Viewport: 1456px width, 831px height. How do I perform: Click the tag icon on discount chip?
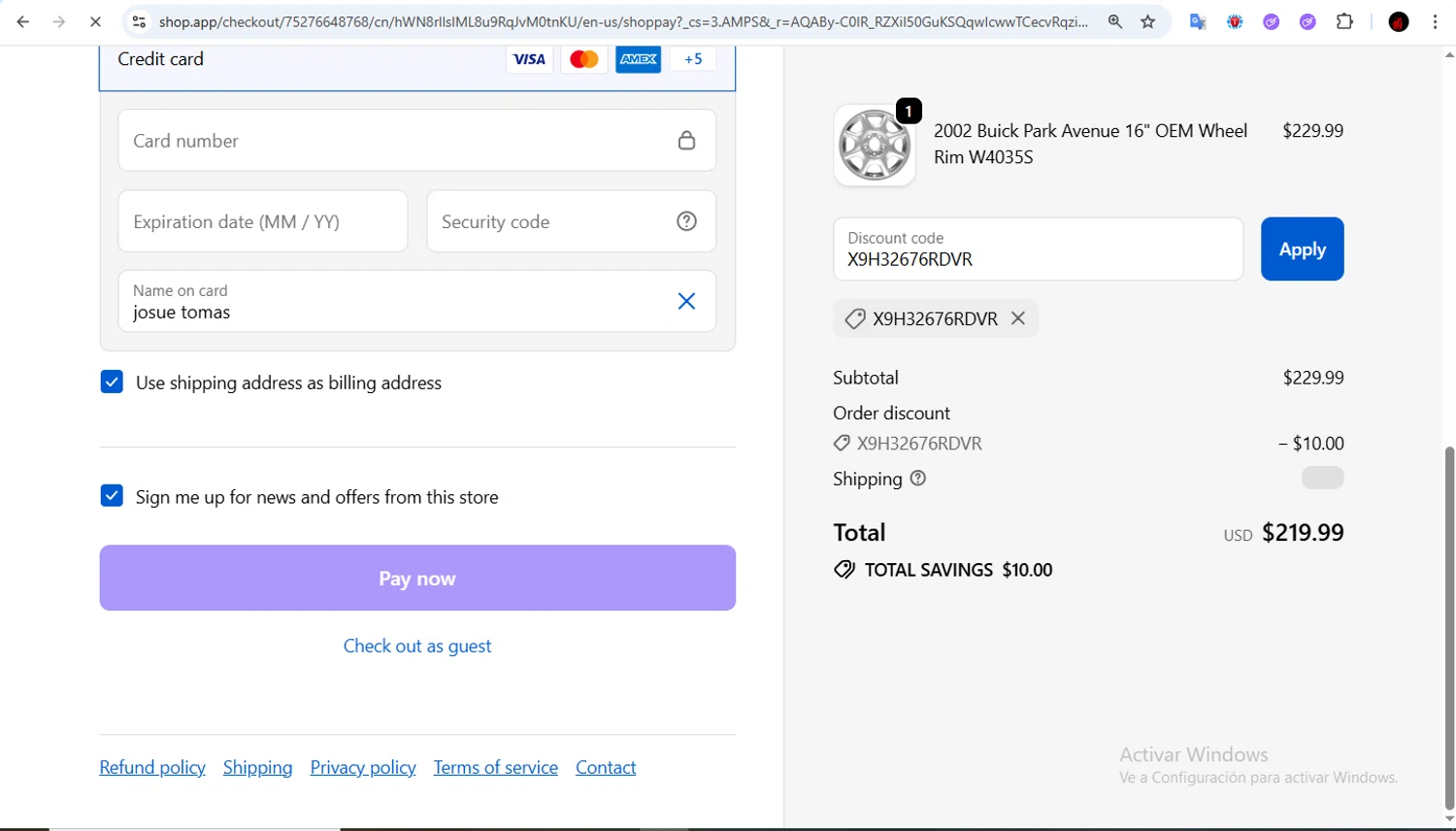(854, 318)
